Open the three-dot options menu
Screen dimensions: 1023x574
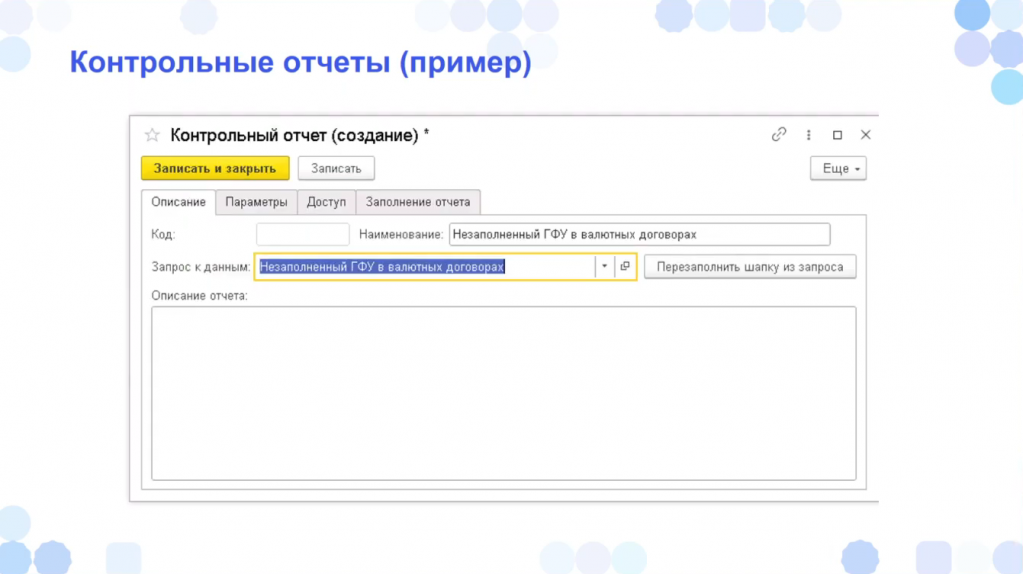point(808,135)
